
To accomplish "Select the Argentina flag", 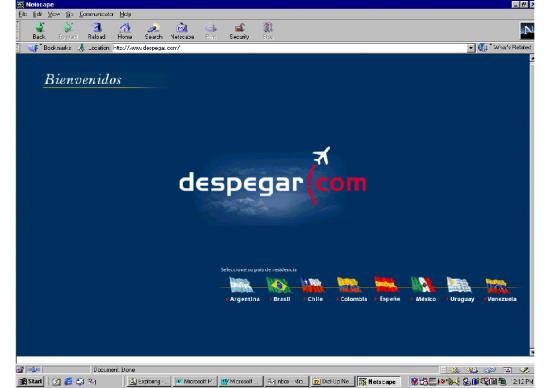I will pos(241,285).
